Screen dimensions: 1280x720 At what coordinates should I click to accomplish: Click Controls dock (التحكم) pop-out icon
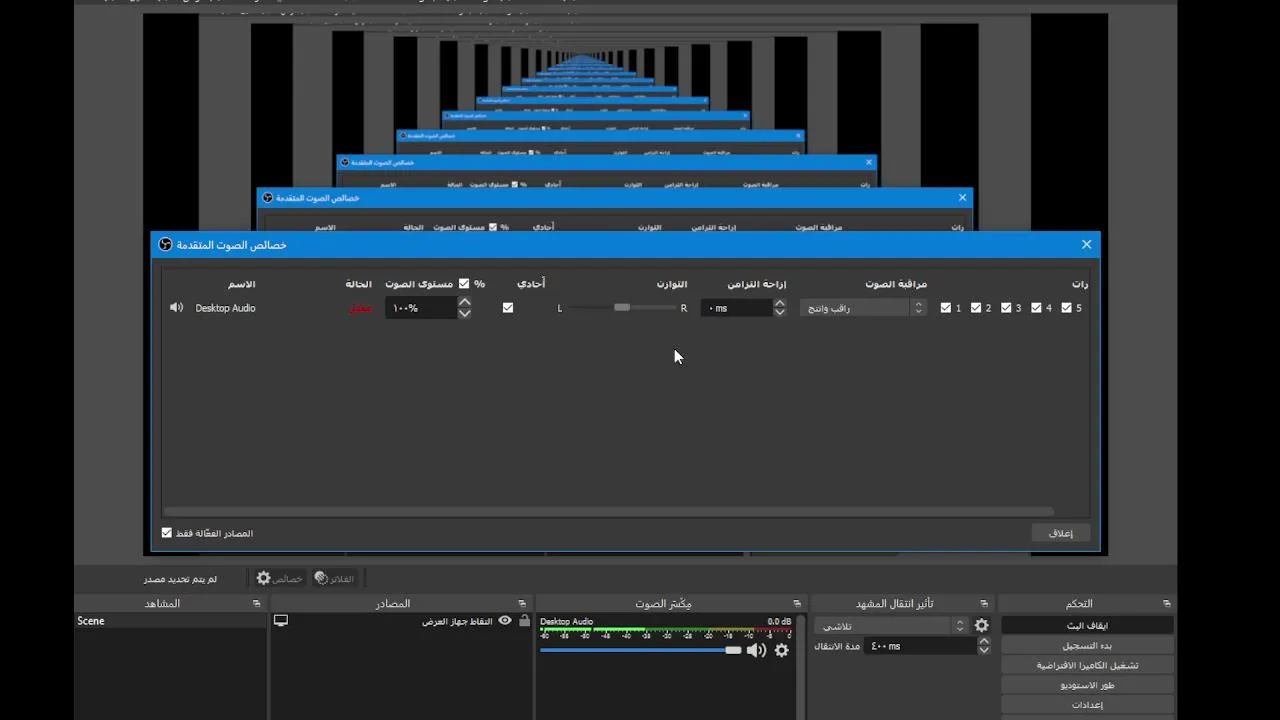pyautogui.click(x=1167, y=604)
